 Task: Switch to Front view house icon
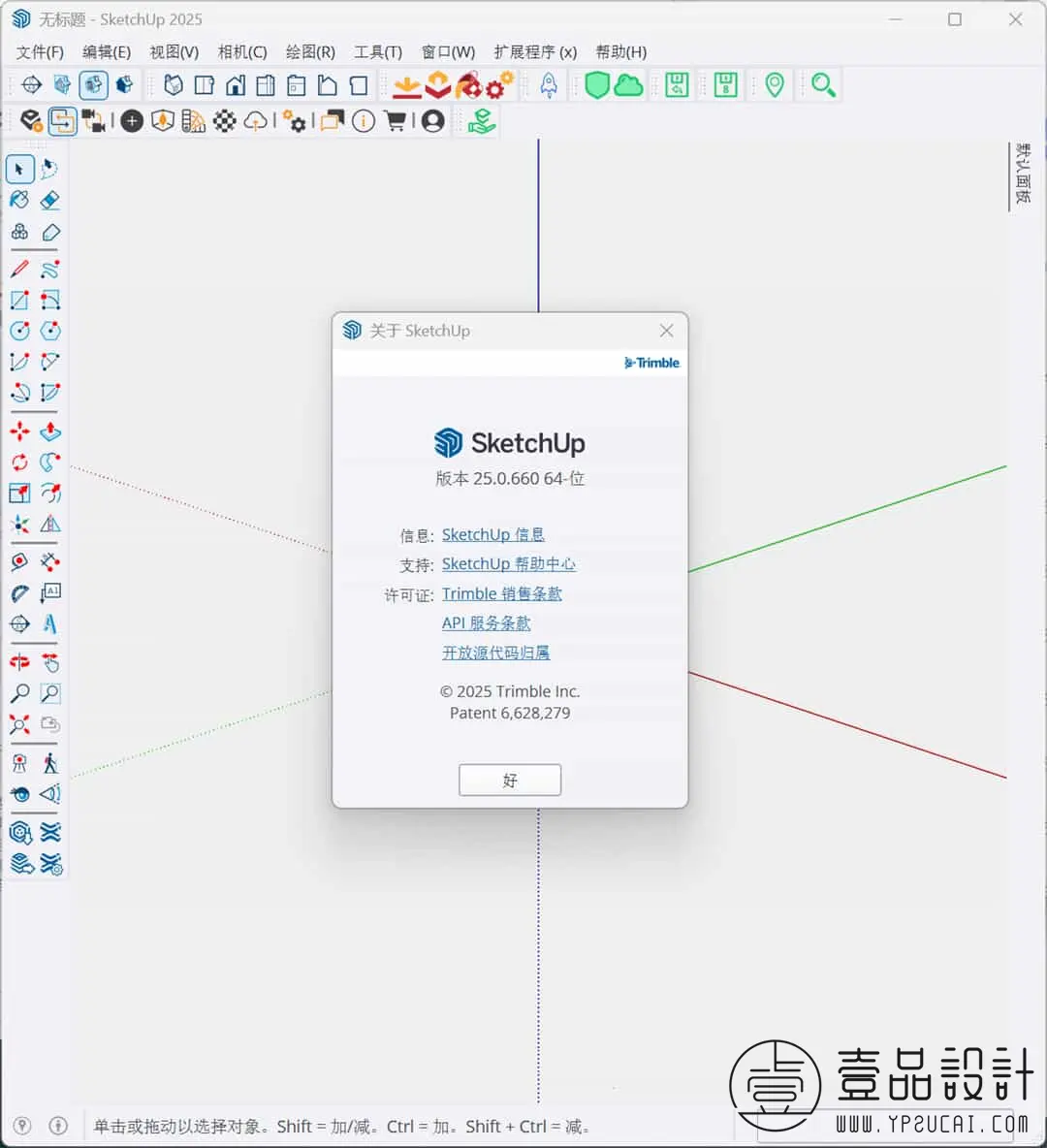click(235, 85)
